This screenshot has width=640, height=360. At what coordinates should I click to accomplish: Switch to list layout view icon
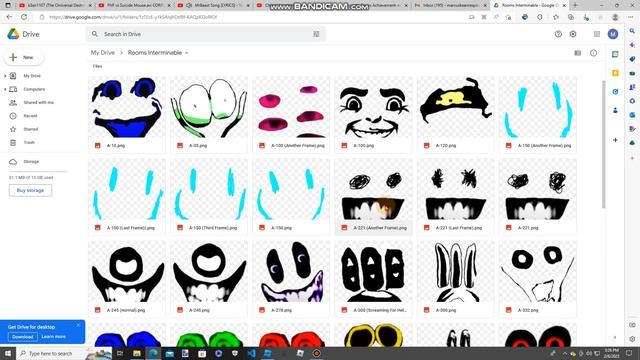[578, 53]
